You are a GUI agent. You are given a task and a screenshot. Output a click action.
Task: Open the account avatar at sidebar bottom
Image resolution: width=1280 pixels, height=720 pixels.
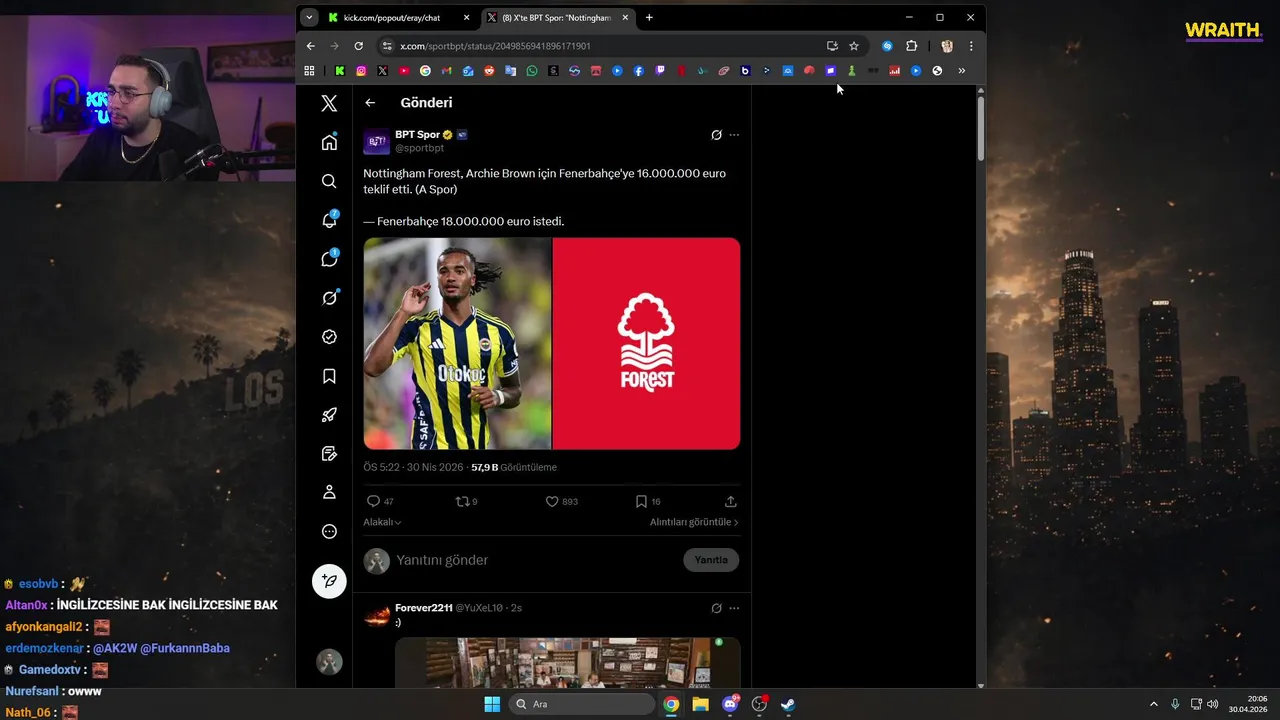click(329, 661)
